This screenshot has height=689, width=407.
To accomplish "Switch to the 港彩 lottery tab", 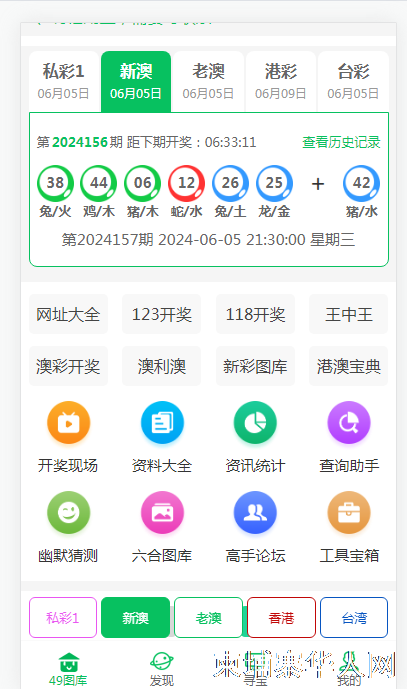I will point(281,81).
